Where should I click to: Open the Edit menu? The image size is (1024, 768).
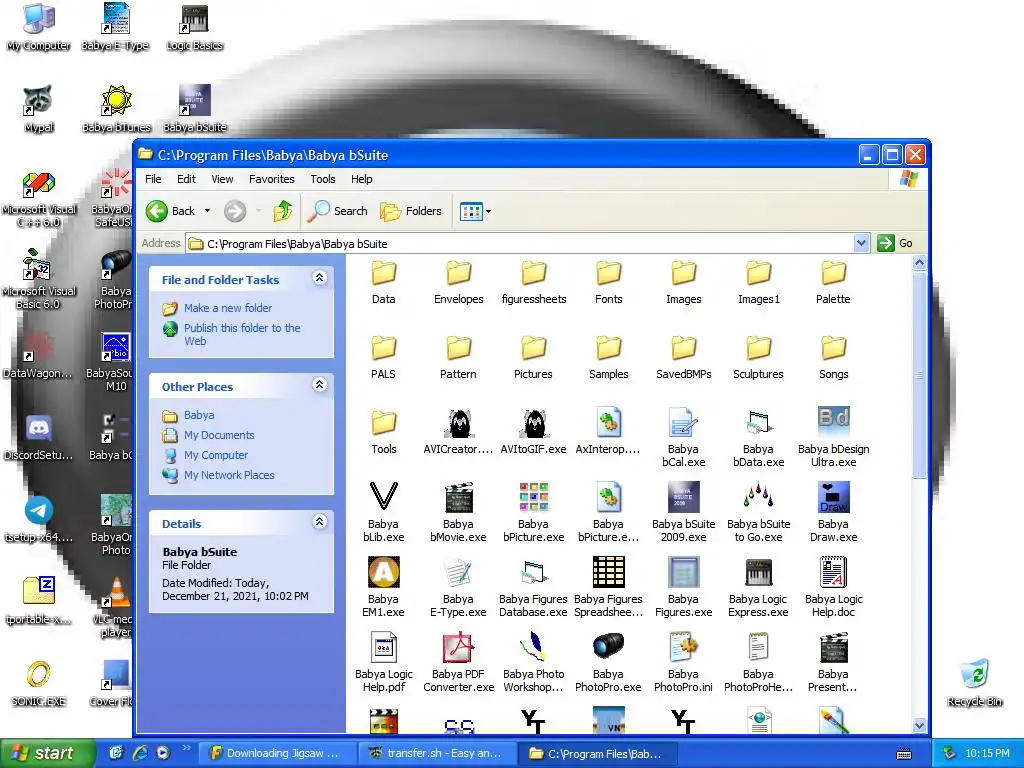click(x=186, y=179)
